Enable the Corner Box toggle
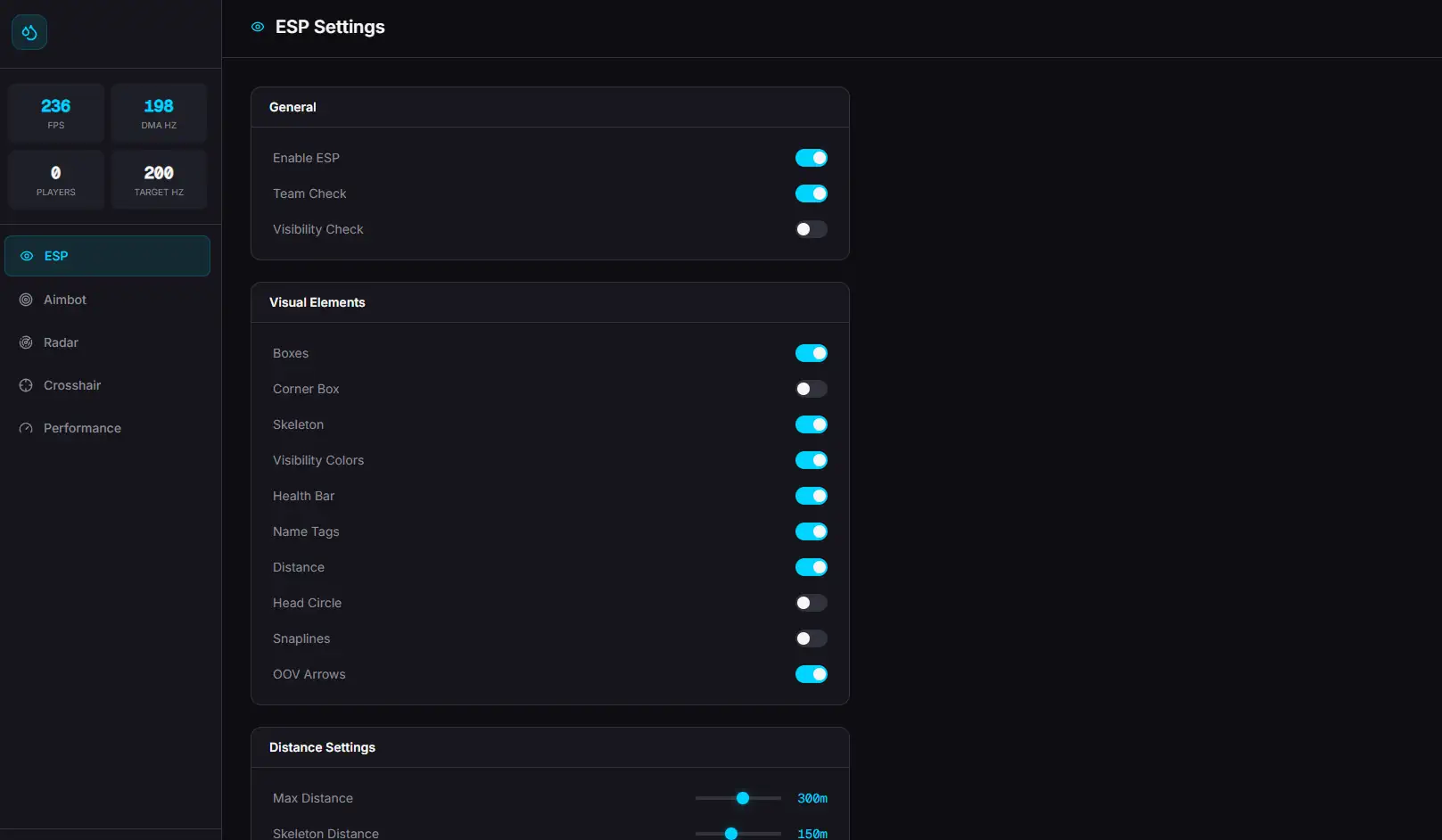1442x840 pixels. click(x=811, y=389)
